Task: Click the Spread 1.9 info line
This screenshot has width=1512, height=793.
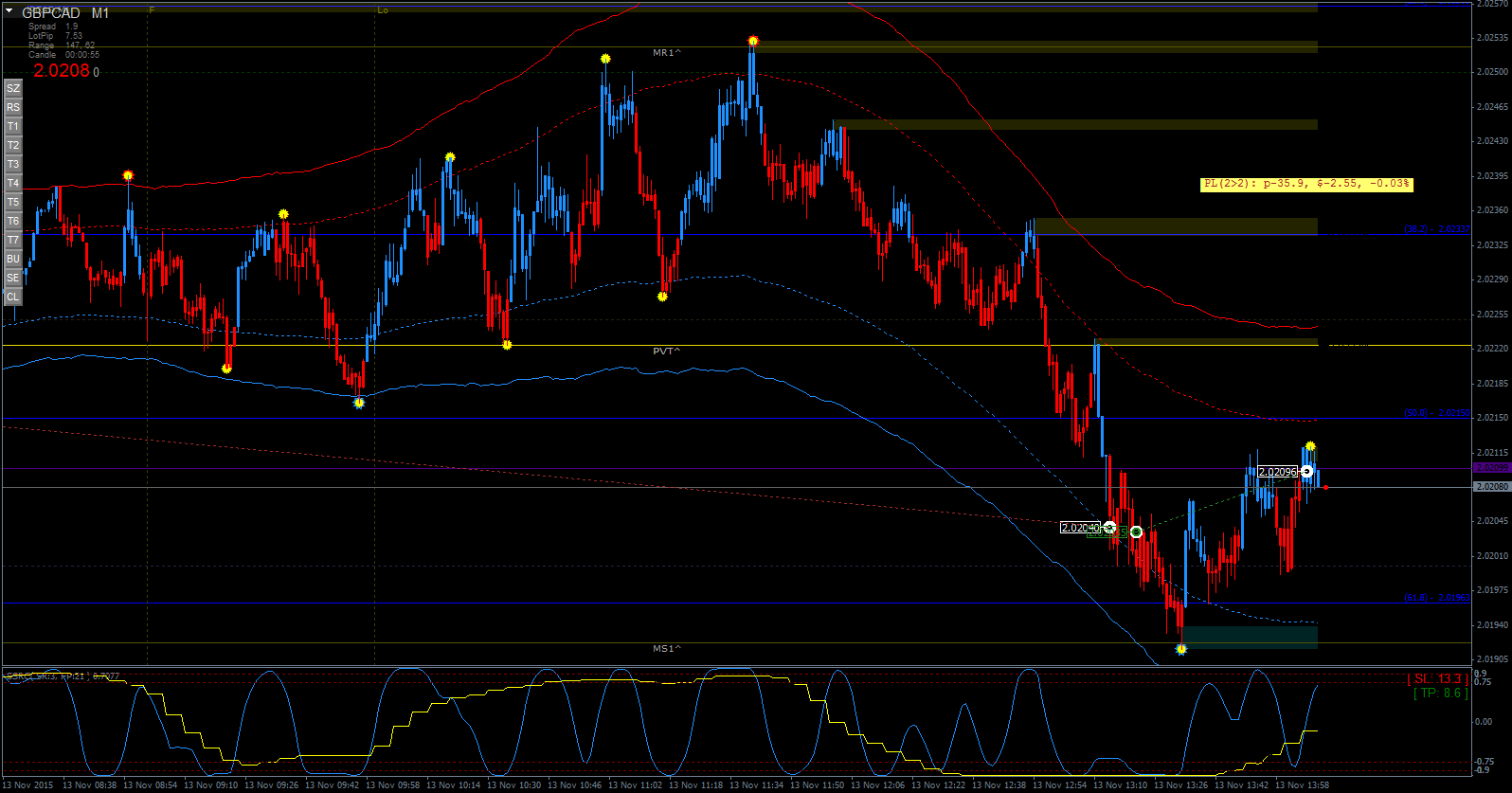Action: click(x=53, y=27)
